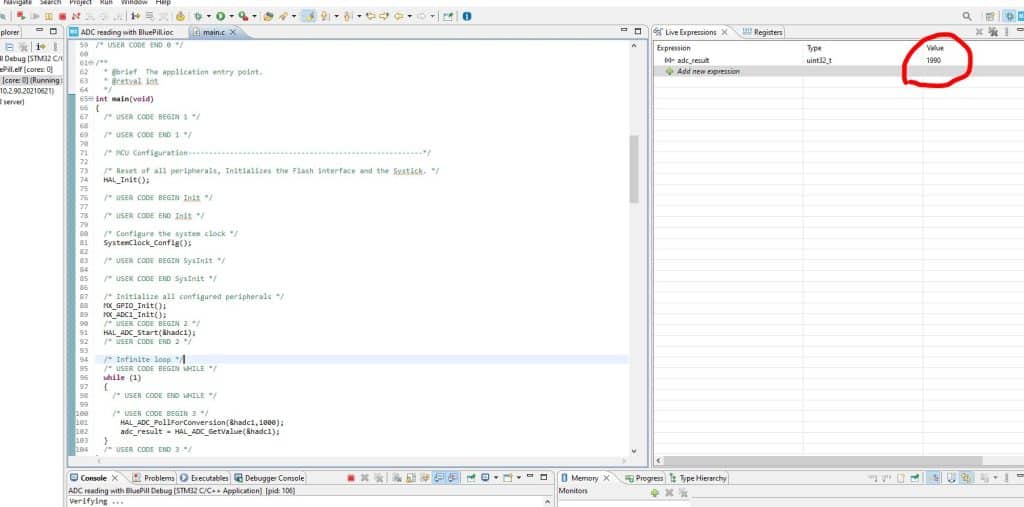Viewport: 1024px width, 507px height.
Task: Click the green Add Memory Monitor plus icon
Action: [x=654, y=493]
